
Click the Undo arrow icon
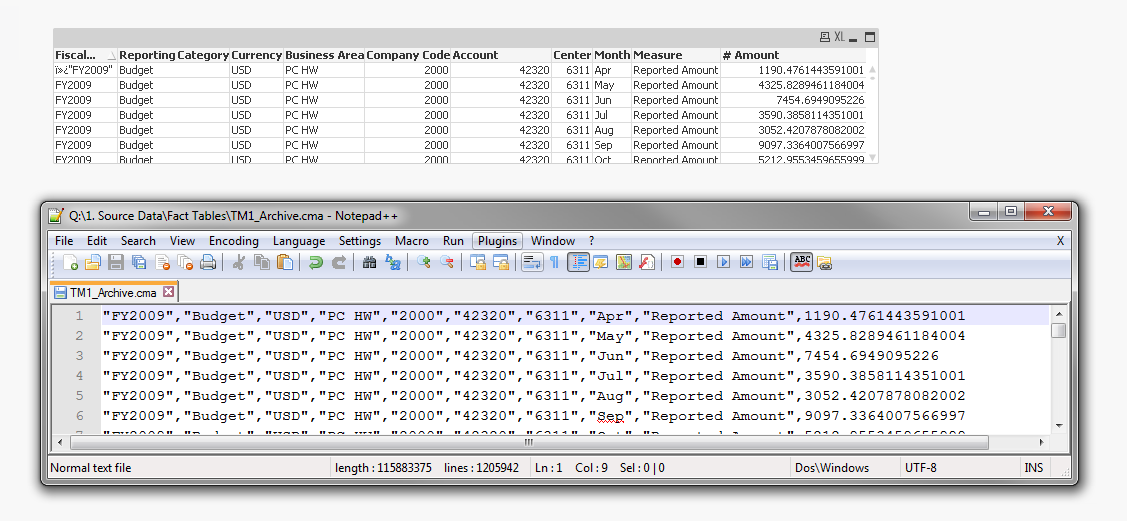tap(315, 262)
